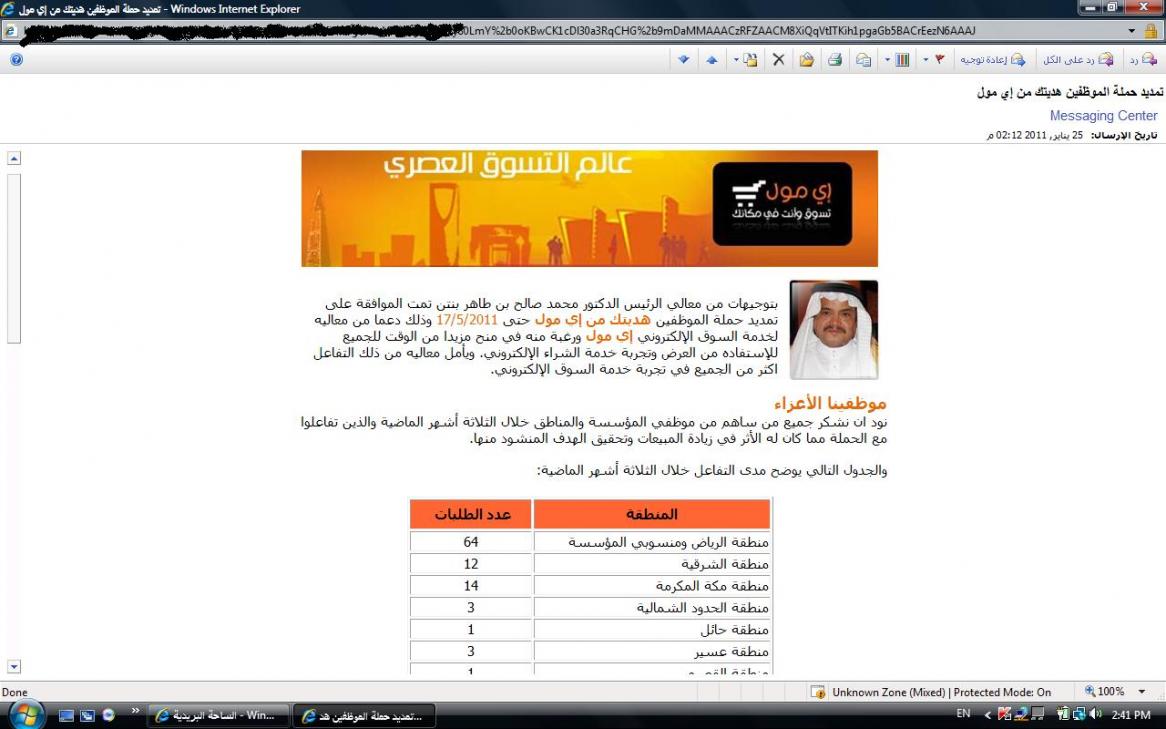Switch to the 'الساحة البريدية' taskbar window
The height and width of the screenshot is (729, 1166).
point(217,716)
